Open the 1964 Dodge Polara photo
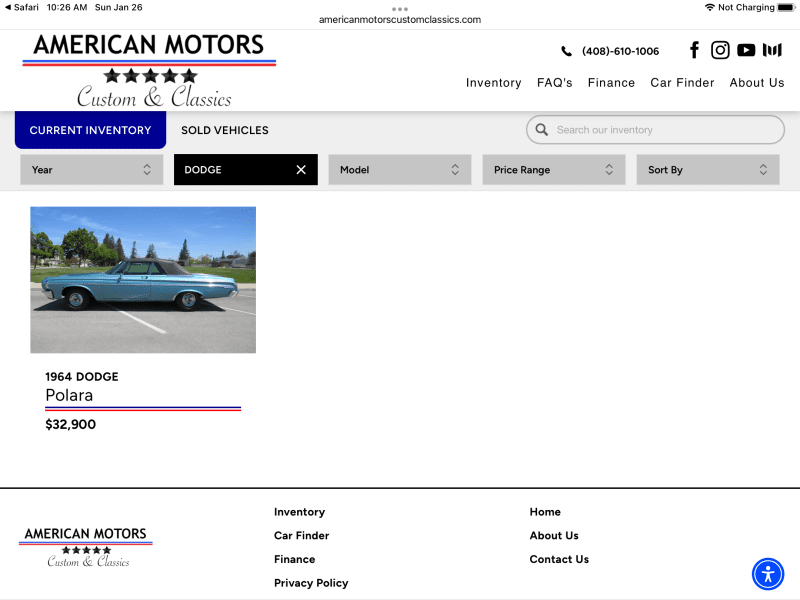The width and height of the screenshot is (800, 600). pyautogui.click(x=143, y=280)
